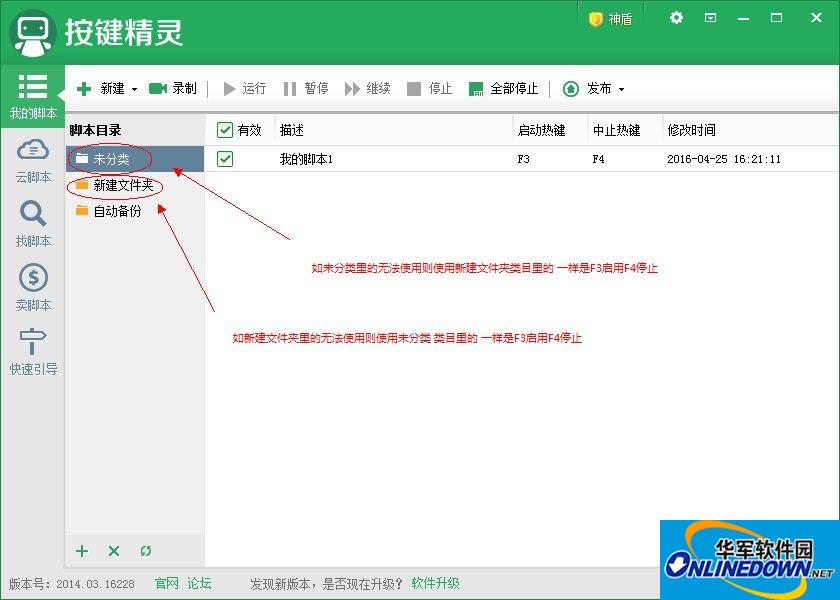Refresh the script list
Image resolution: width=840 pixels, height=600 pixels.
146,551
